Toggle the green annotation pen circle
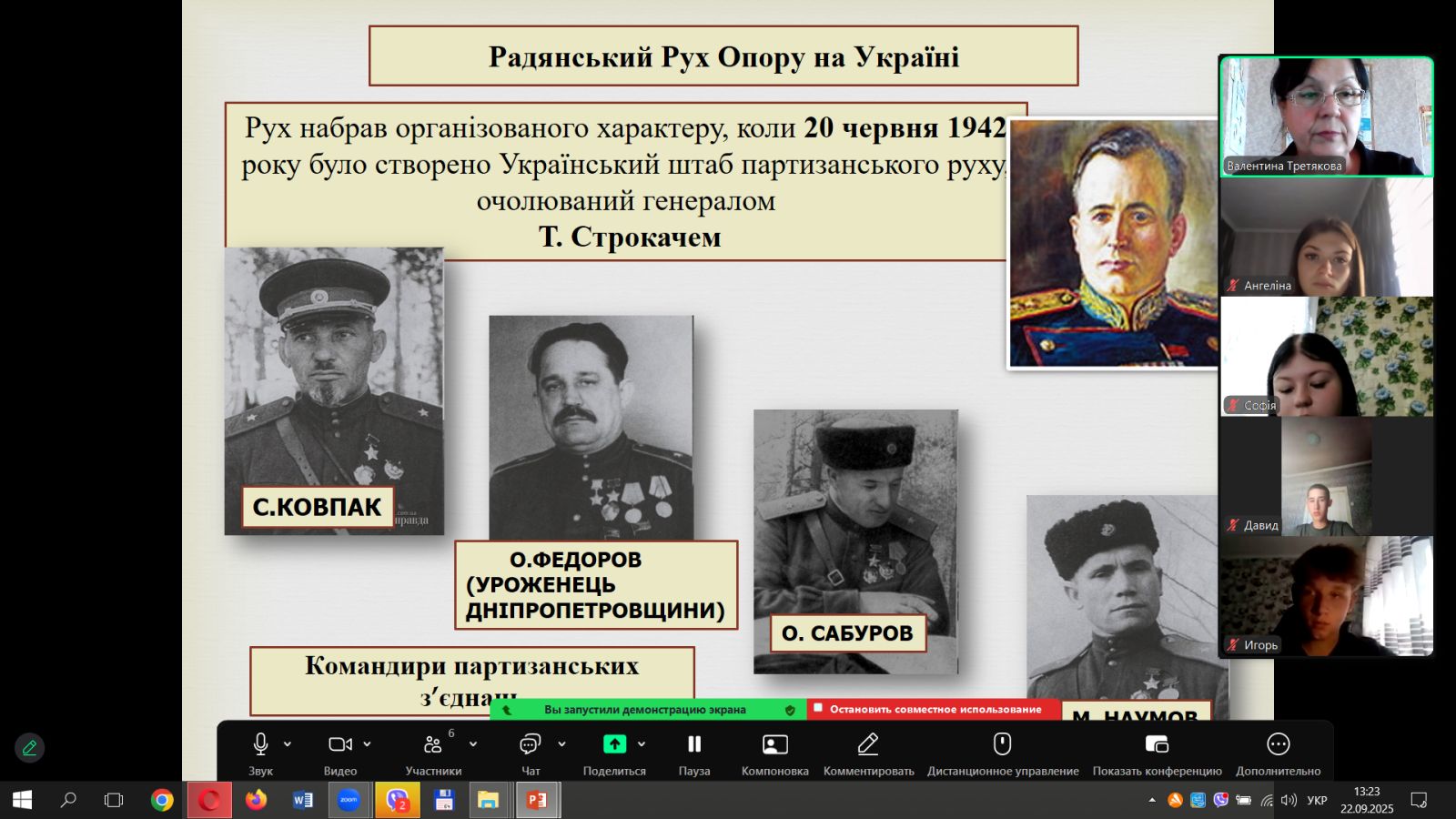The height and width of the screenshot is (819, 1456). pos(29,748)
